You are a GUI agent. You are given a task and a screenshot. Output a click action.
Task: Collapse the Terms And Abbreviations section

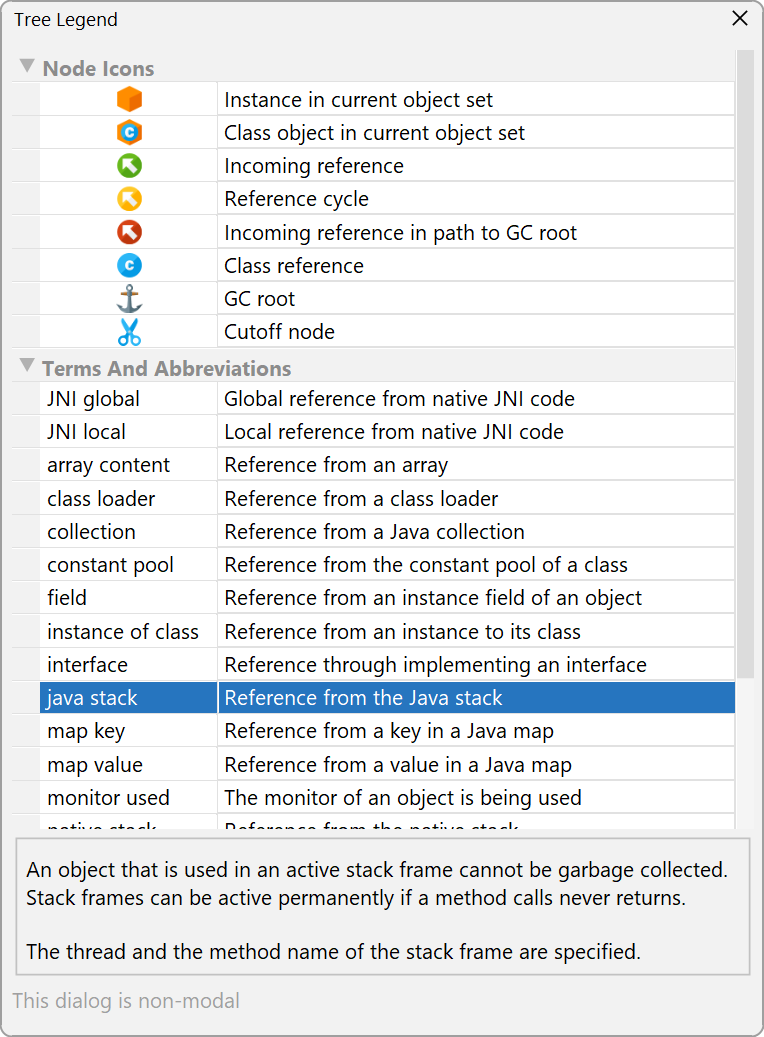(27, 365)
